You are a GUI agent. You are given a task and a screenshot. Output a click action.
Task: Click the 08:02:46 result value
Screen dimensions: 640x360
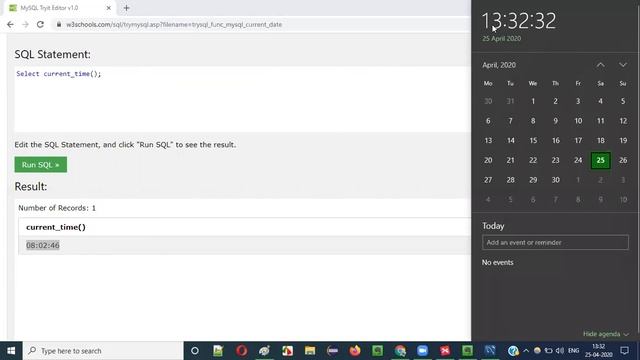(x=43, y=245)
